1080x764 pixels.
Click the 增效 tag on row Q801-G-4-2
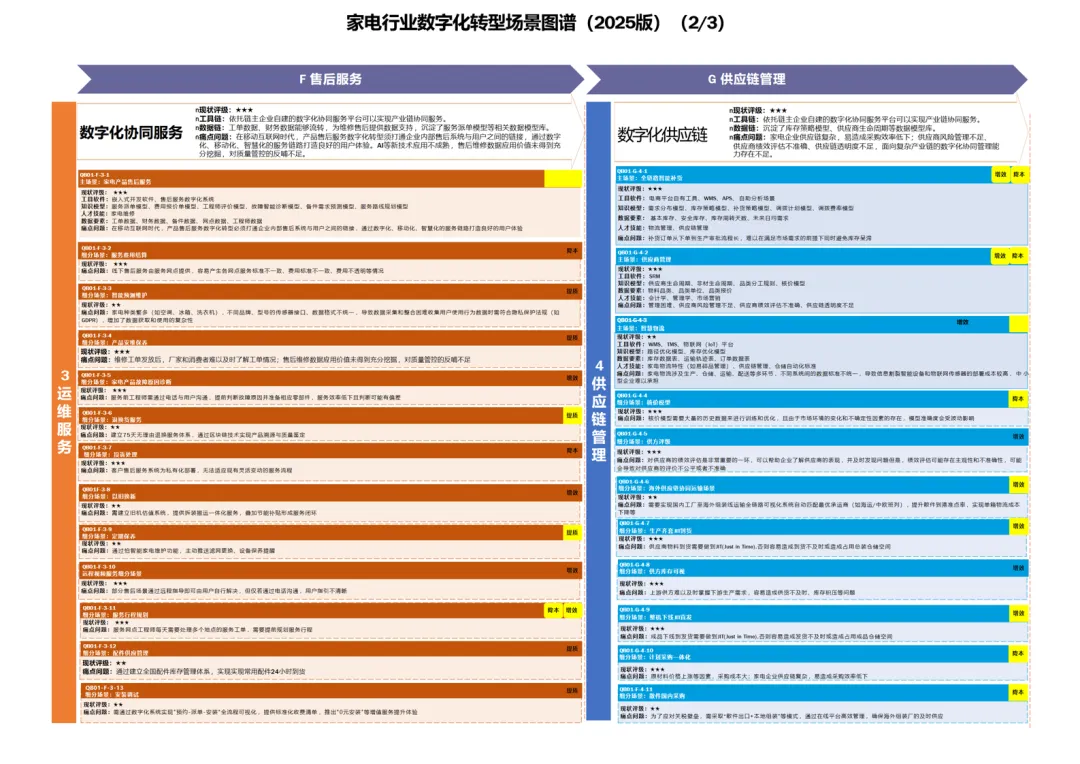click(1000, 256)
